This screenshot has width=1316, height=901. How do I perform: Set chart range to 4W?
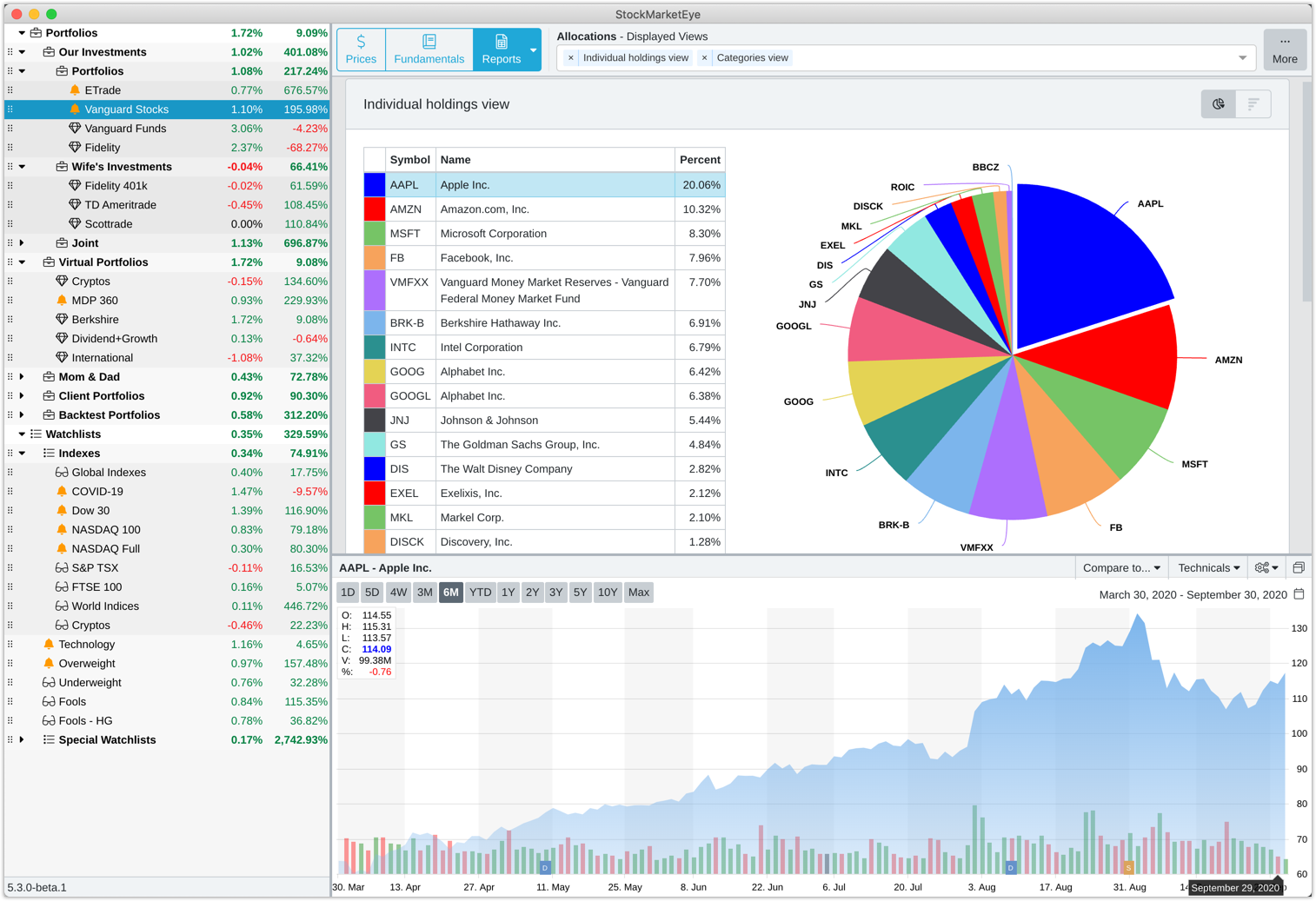(x=398, y=593)
